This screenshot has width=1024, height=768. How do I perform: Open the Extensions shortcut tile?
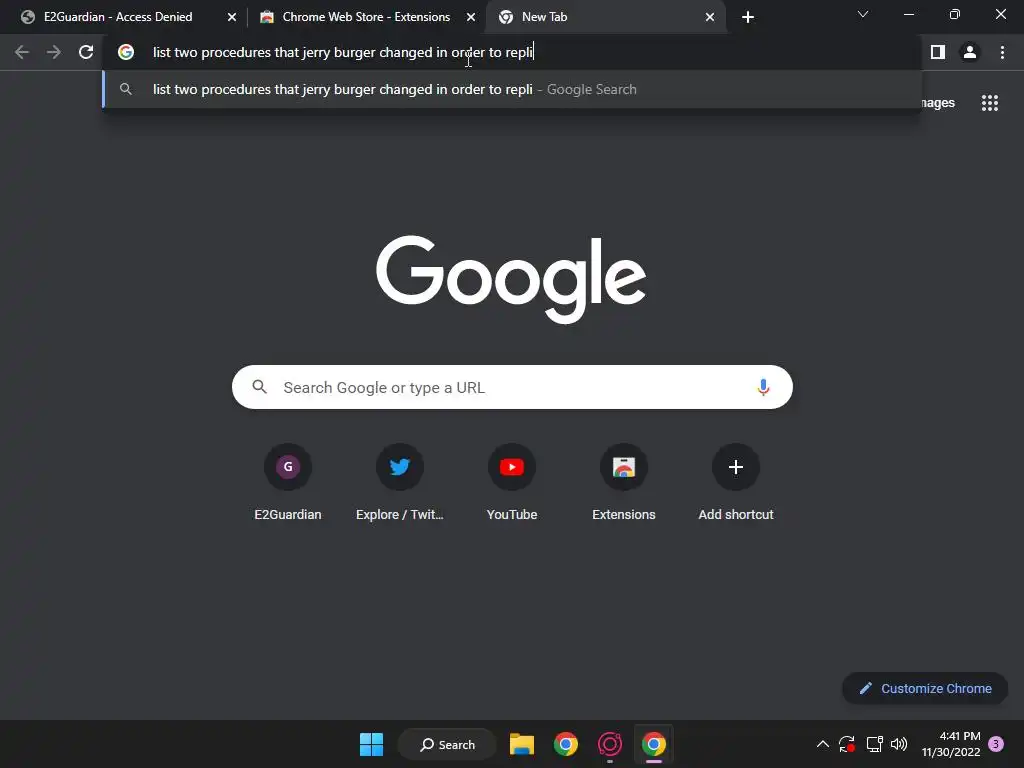click(x=624, y=482)
